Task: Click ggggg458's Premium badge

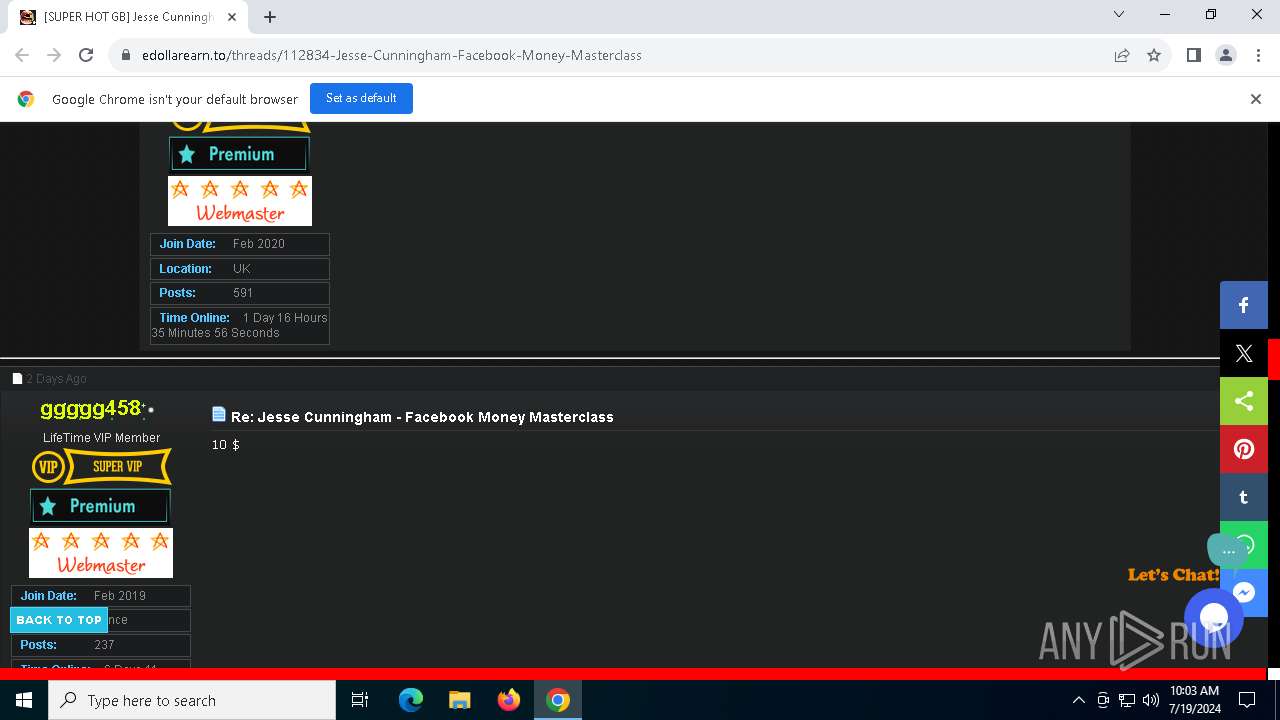Action: tap(100, 506)
